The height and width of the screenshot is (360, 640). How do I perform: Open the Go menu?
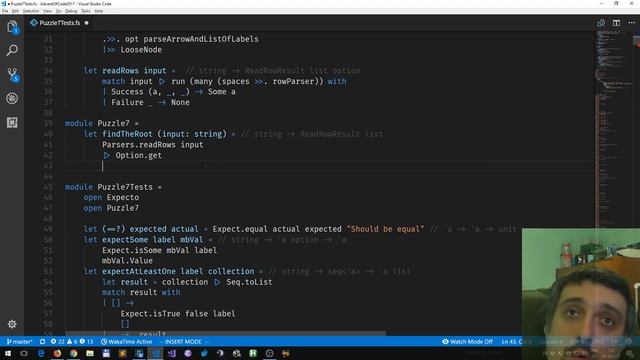[x=58, y=11]
